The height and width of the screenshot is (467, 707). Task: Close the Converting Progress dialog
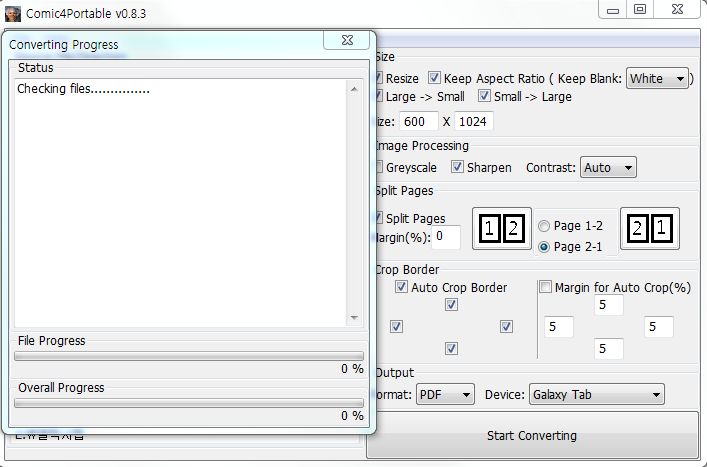pyautogui.click(x=347, y=40)
